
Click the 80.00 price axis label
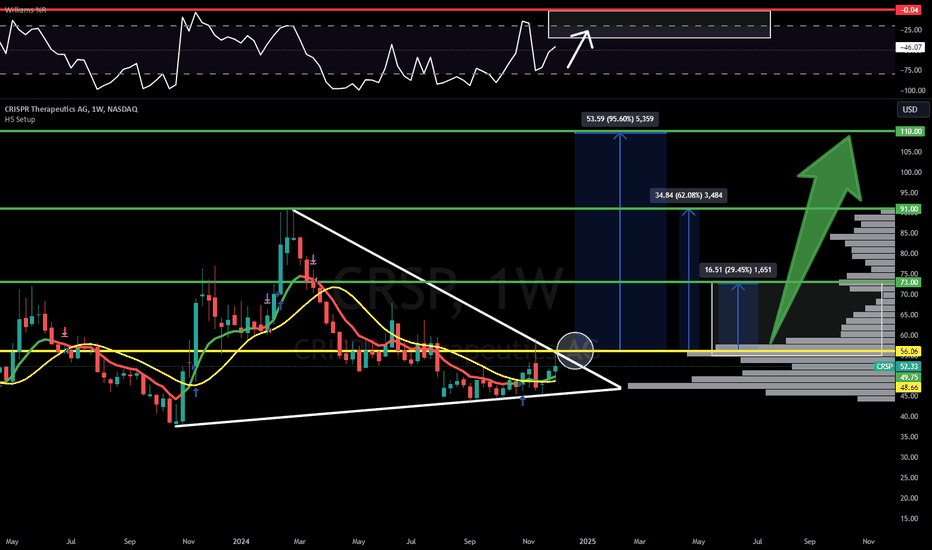tap(911, 253)
